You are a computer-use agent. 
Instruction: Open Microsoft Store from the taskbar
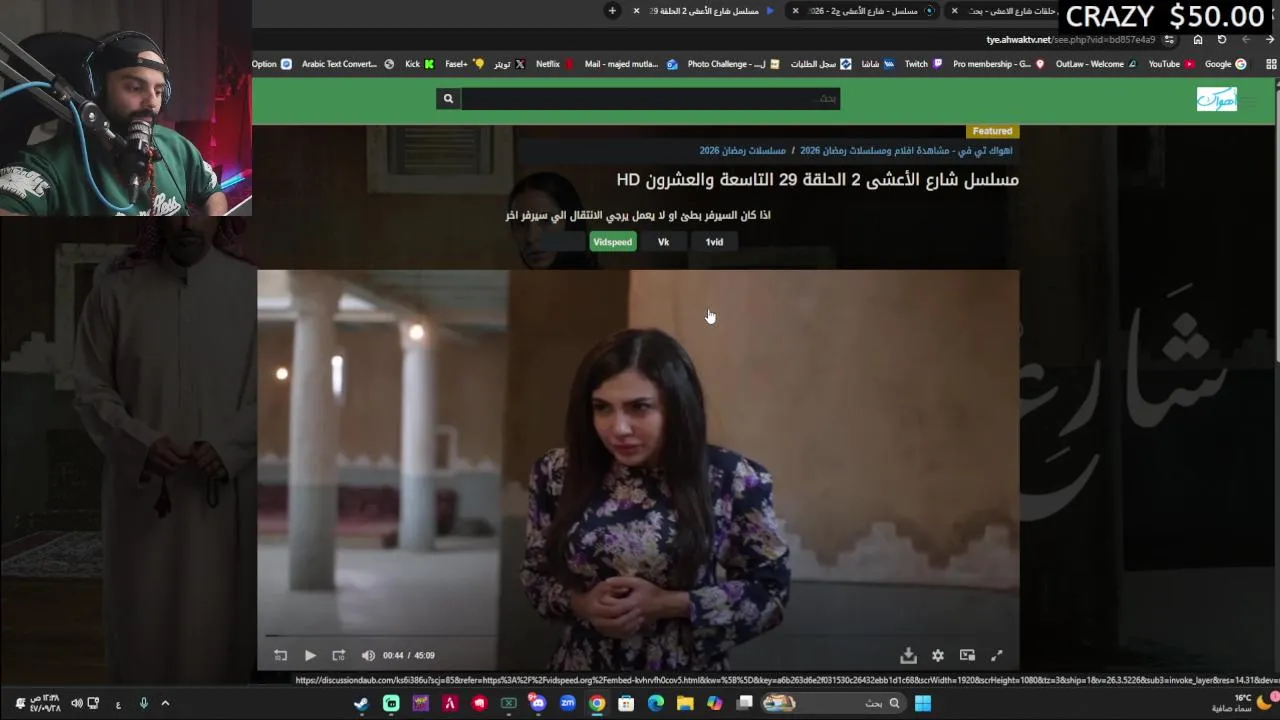click(x=626, y=704)
